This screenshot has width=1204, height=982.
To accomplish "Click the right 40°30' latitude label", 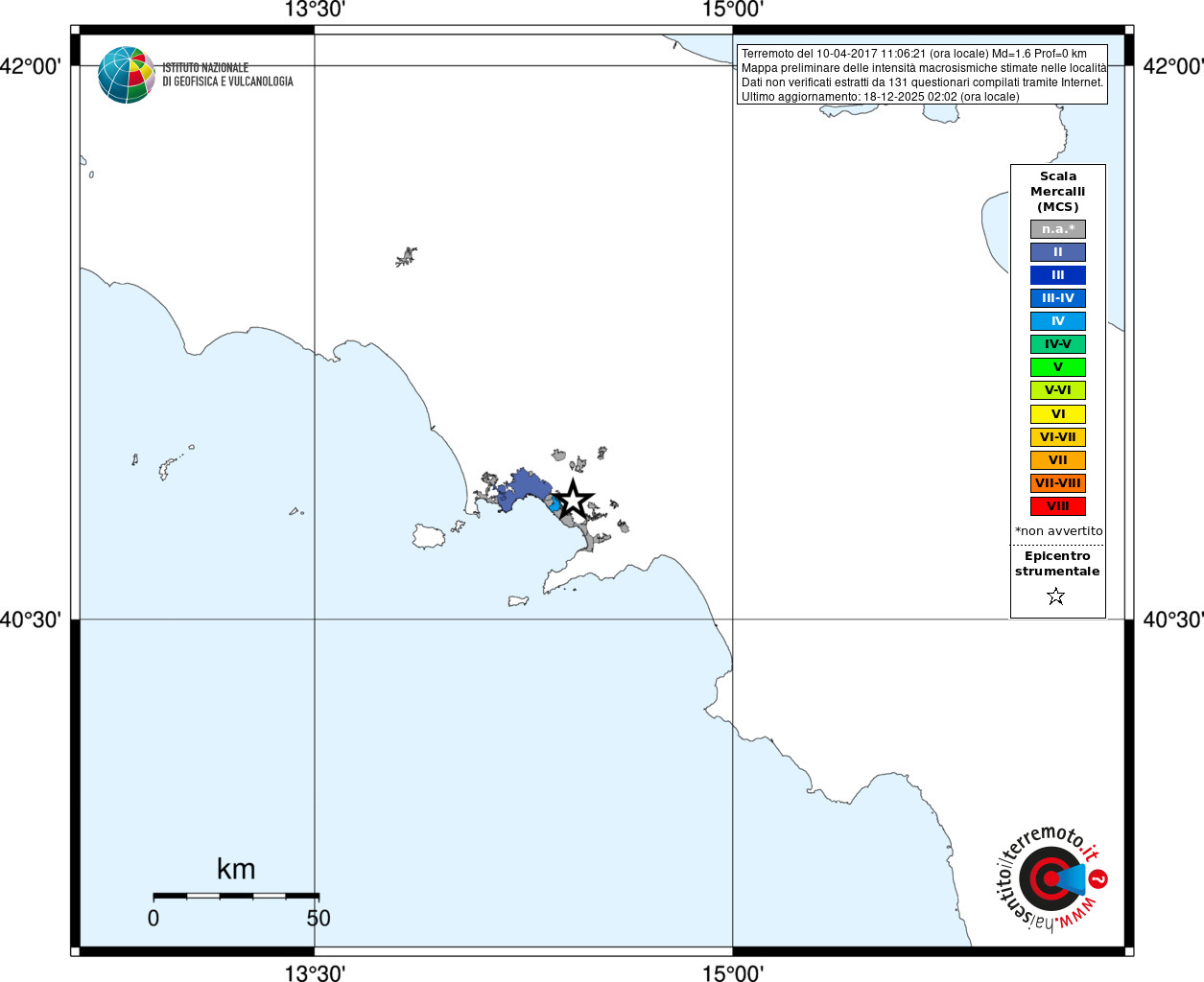I will pos(1173,620).
